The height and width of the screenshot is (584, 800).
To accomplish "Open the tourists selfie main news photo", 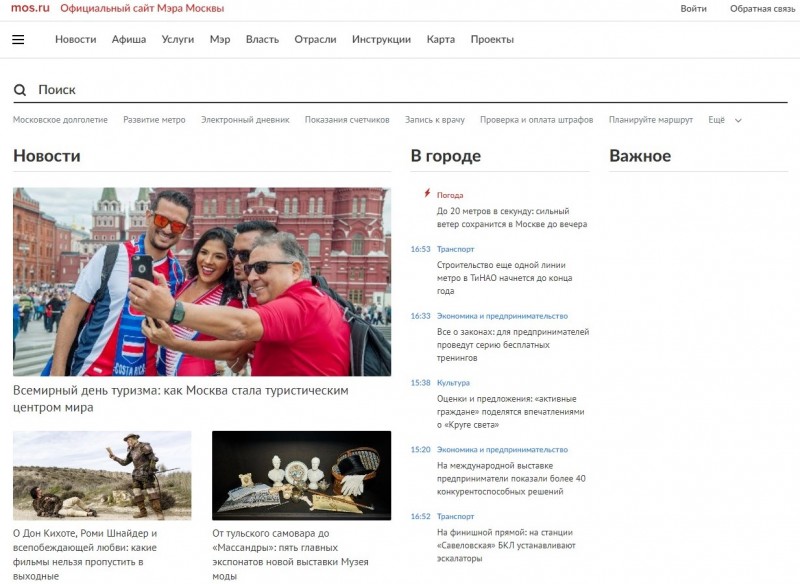I will [x=202, y=282].
